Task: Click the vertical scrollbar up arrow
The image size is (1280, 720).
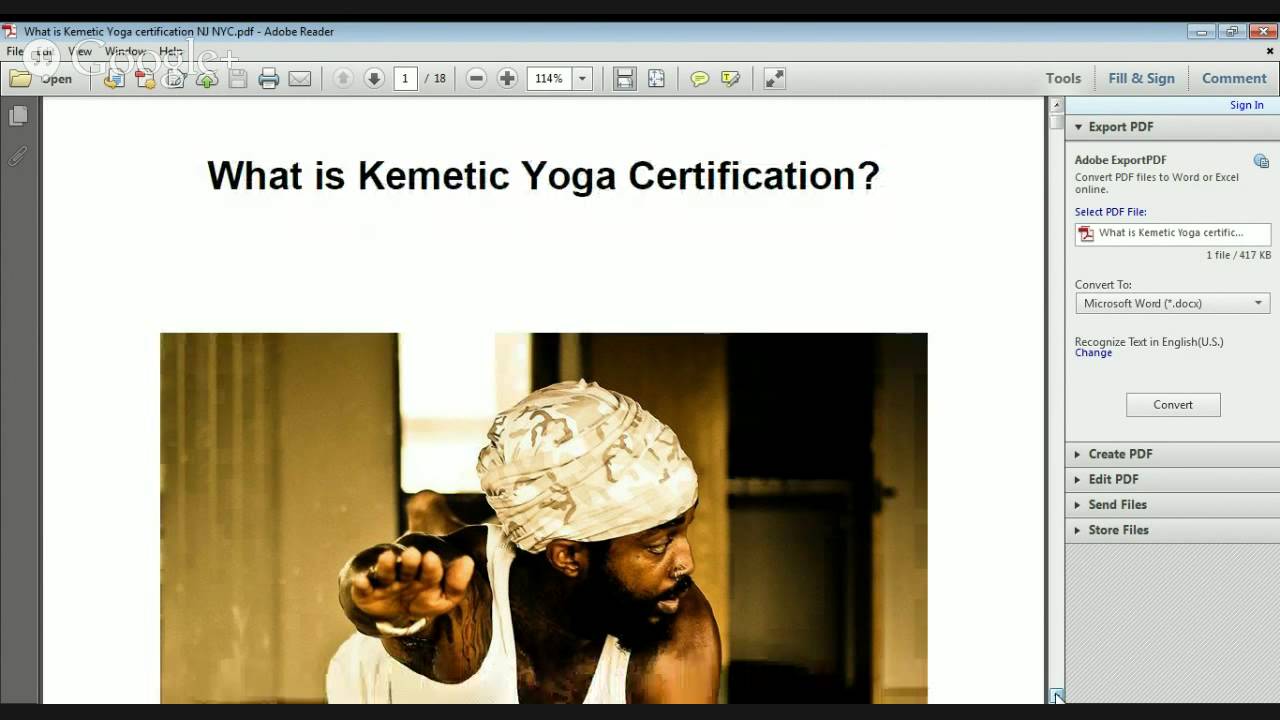Action: (x=1056, y=104)
